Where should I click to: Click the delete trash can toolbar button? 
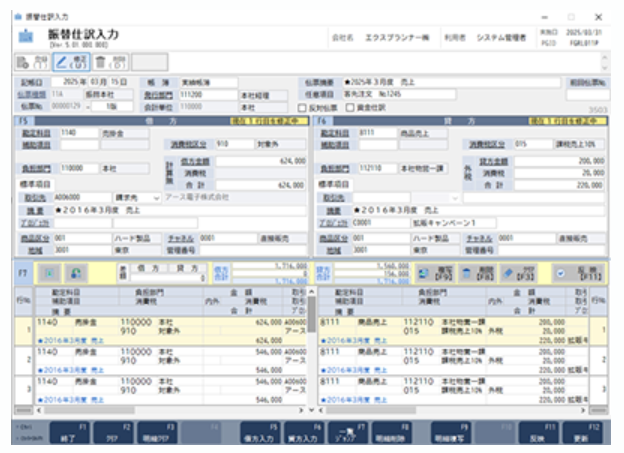click(110, 62)
